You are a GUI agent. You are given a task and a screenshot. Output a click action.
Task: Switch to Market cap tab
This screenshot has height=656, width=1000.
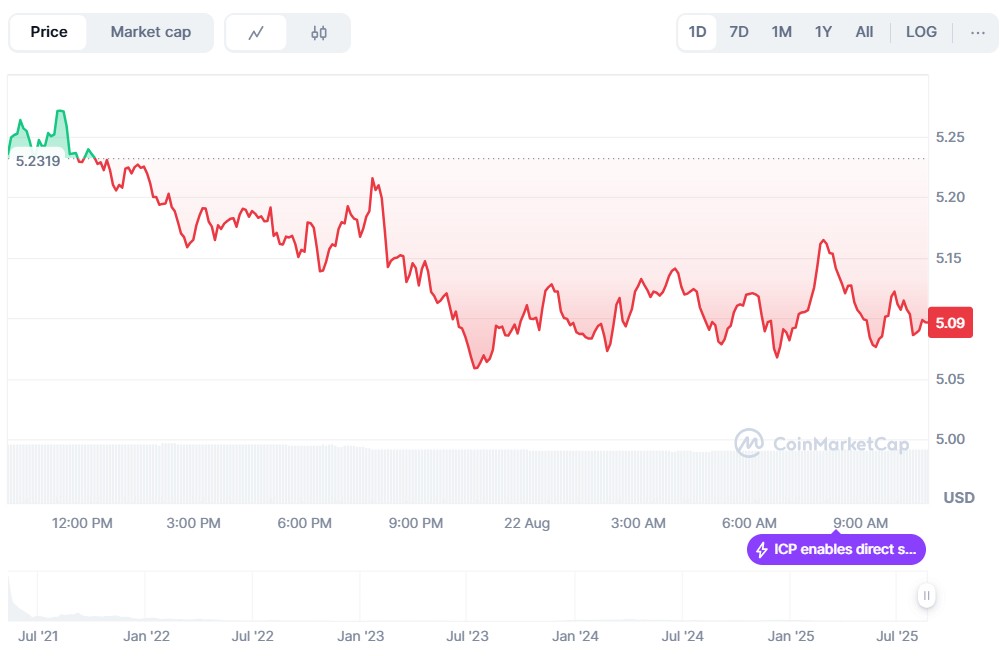(150, 32)
